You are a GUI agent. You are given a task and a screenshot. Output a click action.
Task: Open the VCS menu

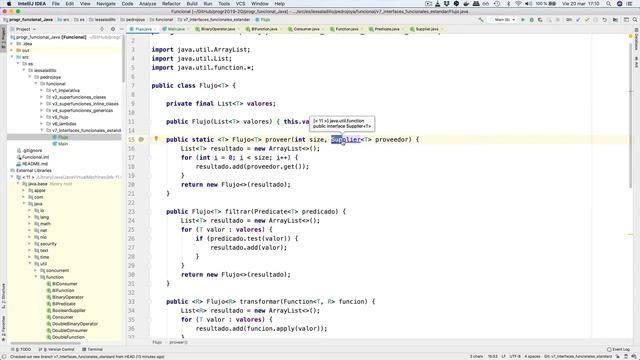point(240,4)
